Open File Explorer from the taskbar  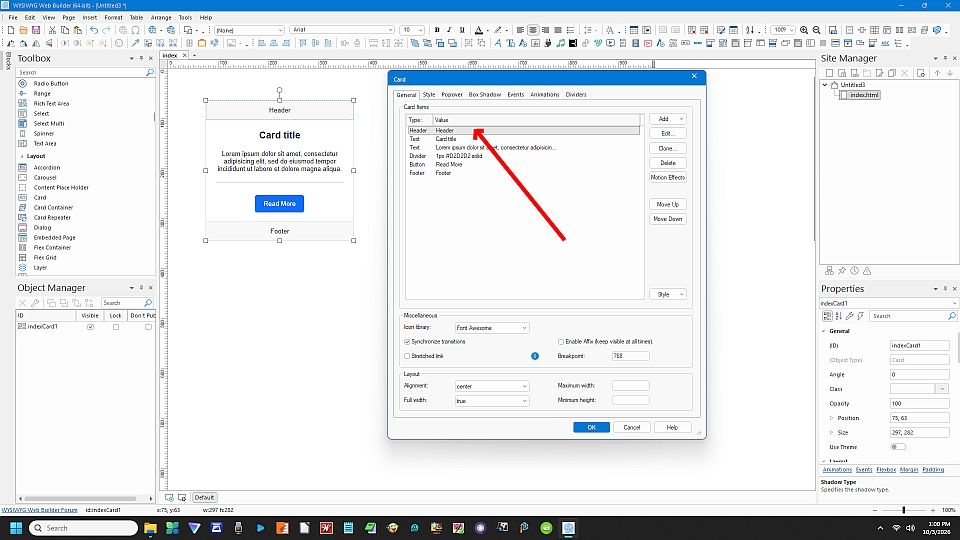[150, 528]
